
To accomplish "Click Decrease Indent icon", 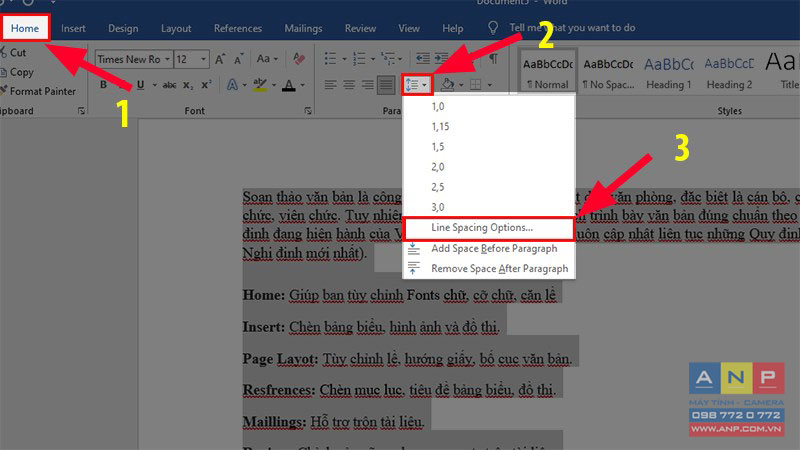I will [x=422, y=58].
